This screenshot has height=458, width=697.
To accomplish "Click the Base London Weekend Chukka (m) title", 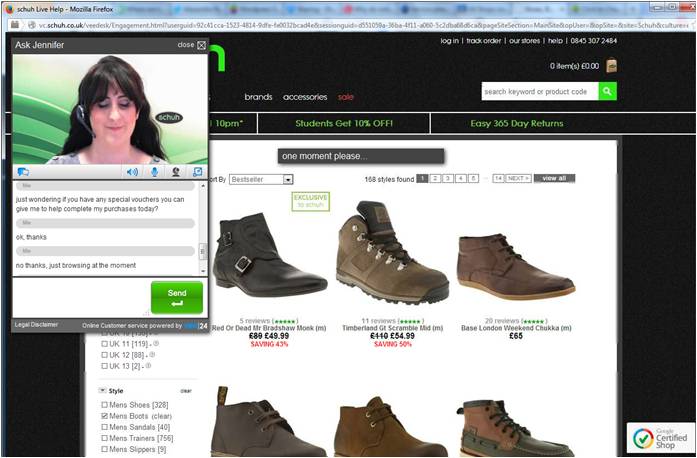I will point(516,328).
